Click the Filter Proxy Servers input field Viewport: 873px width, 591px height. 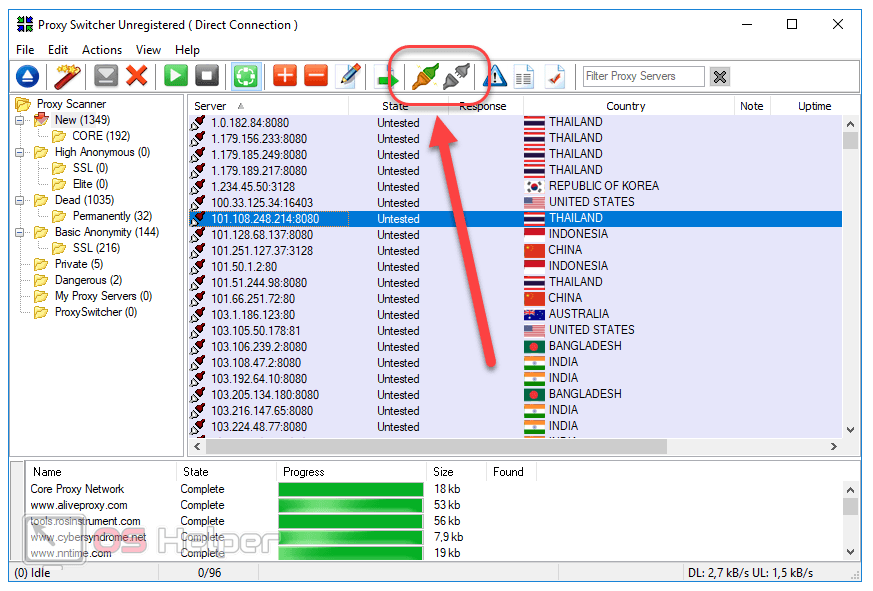click(x=643, y=76)
